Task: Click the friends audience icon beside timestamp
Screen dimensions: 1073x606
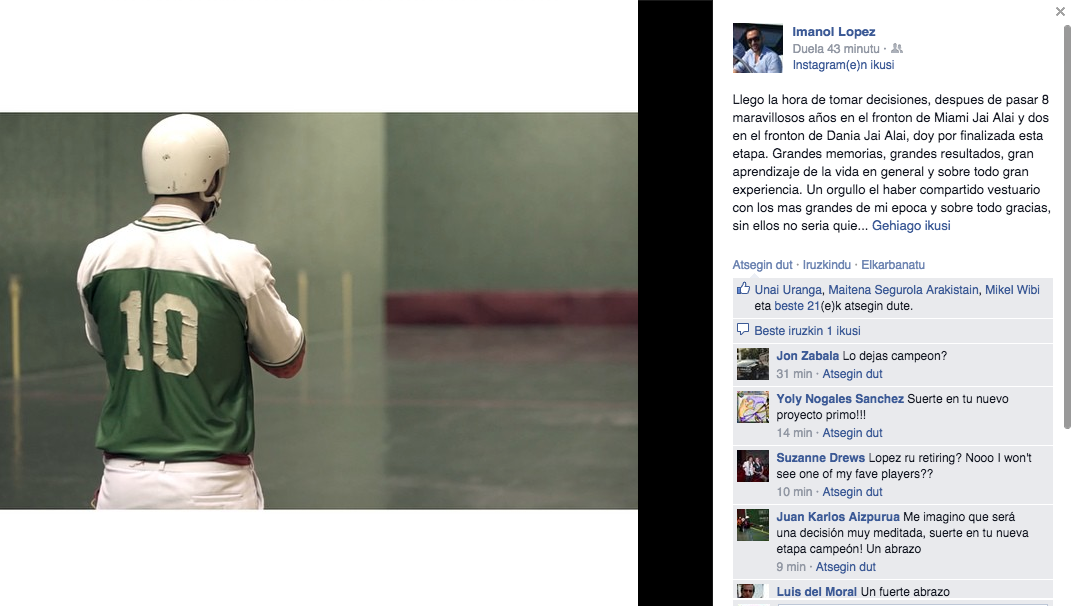Action: (896, 49)
